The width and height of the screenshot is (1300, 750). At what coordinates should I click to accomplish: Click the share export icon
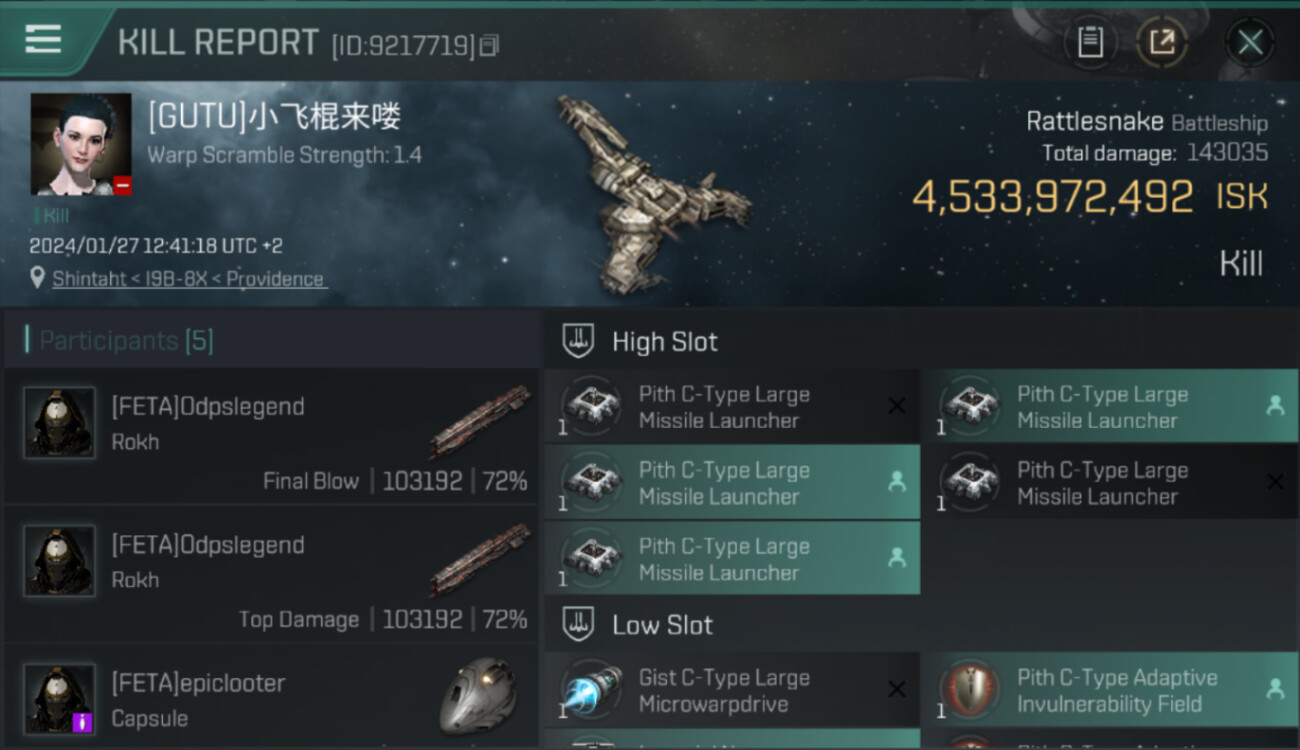[x=1161, y=42]
